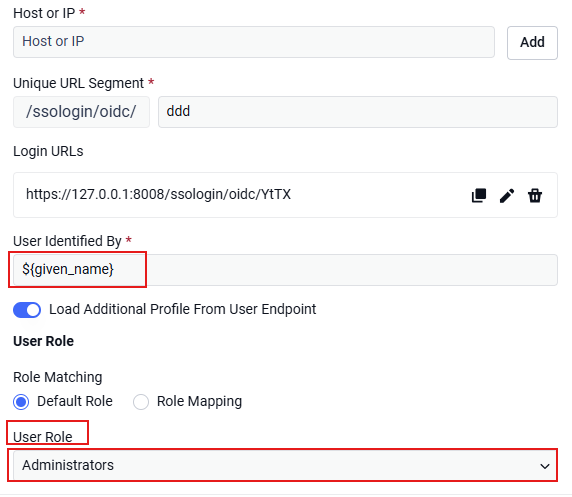The width and height of the screenshot is (572, 497).
Task: Delete the login URL with trash icon
Action: click(534, 195)
